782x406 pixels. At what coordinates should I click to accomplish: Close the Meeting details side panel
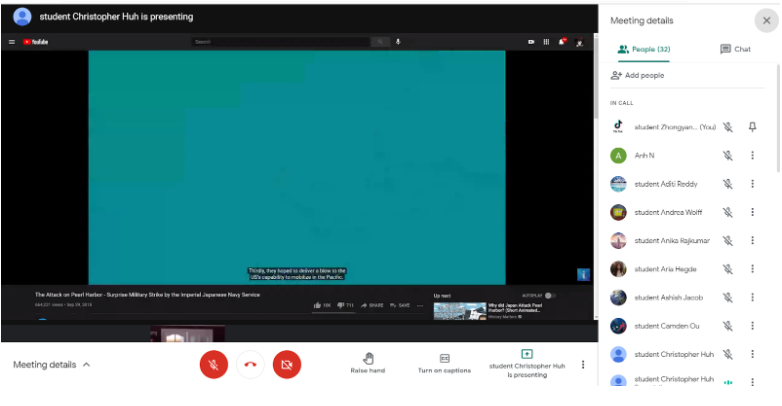767,20
